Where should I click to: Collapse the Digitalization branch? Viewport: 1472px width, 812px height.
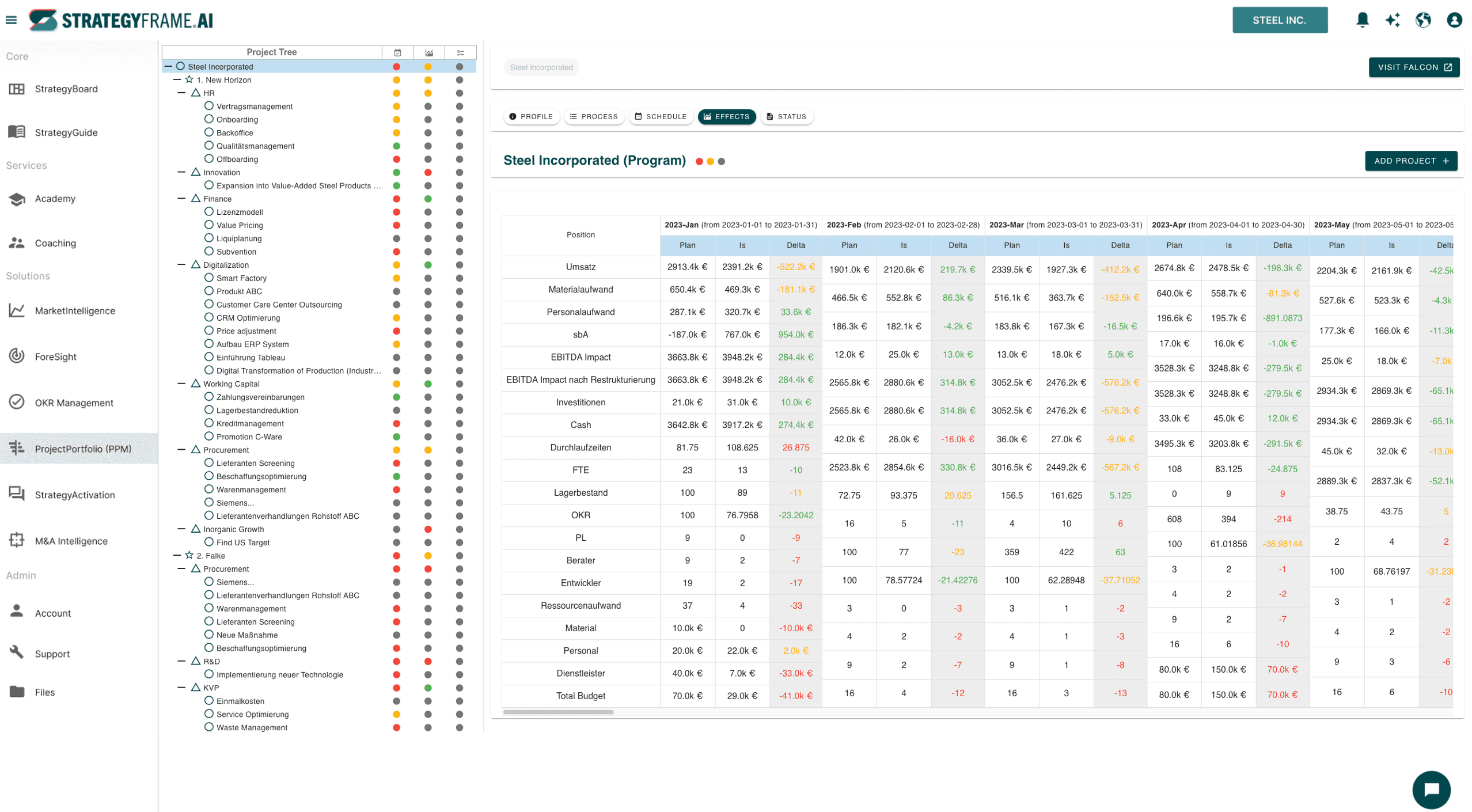coord(181,265)
